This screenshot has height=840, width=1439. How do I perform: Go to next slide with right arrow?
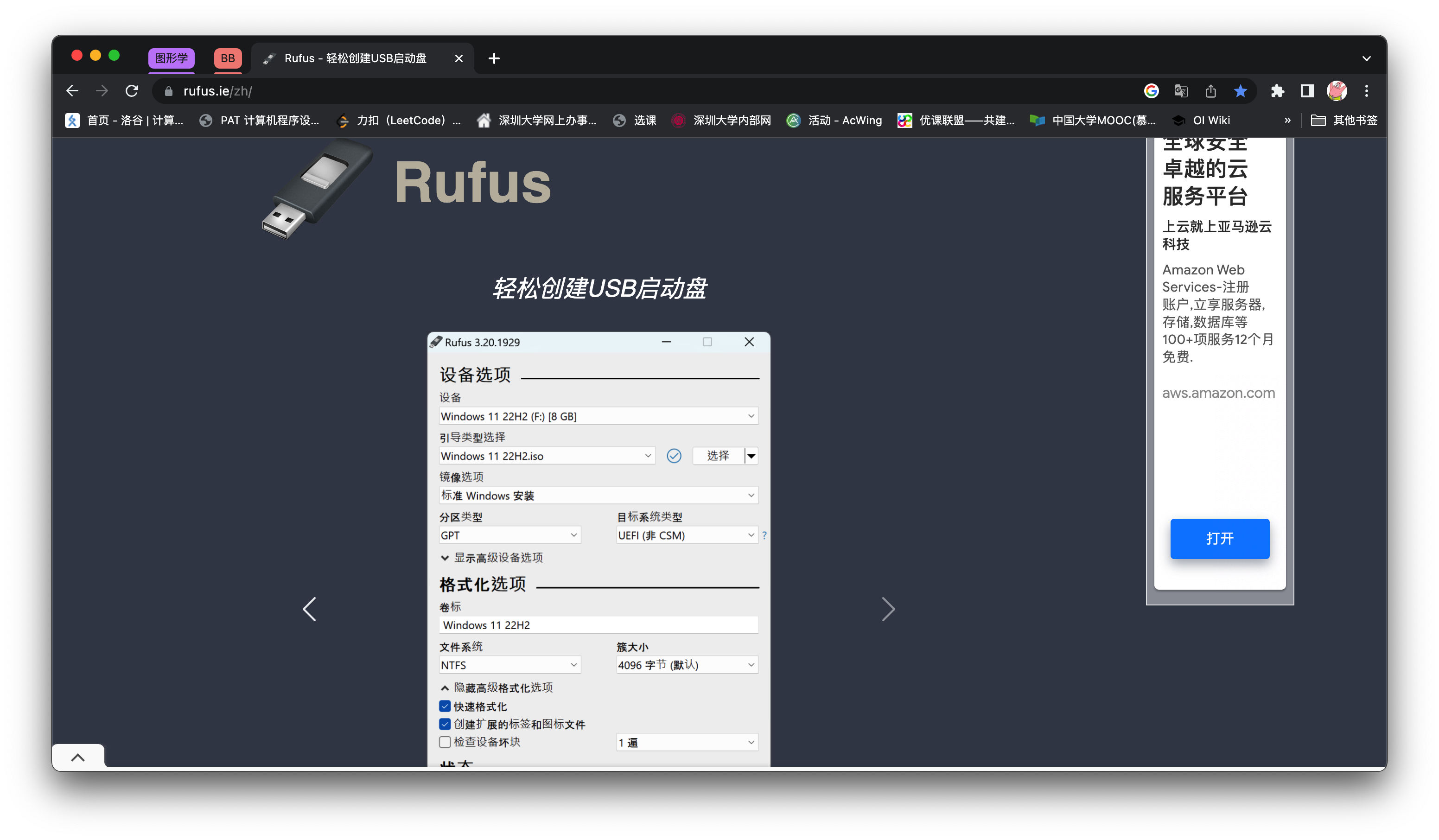(x=888, y=609)
